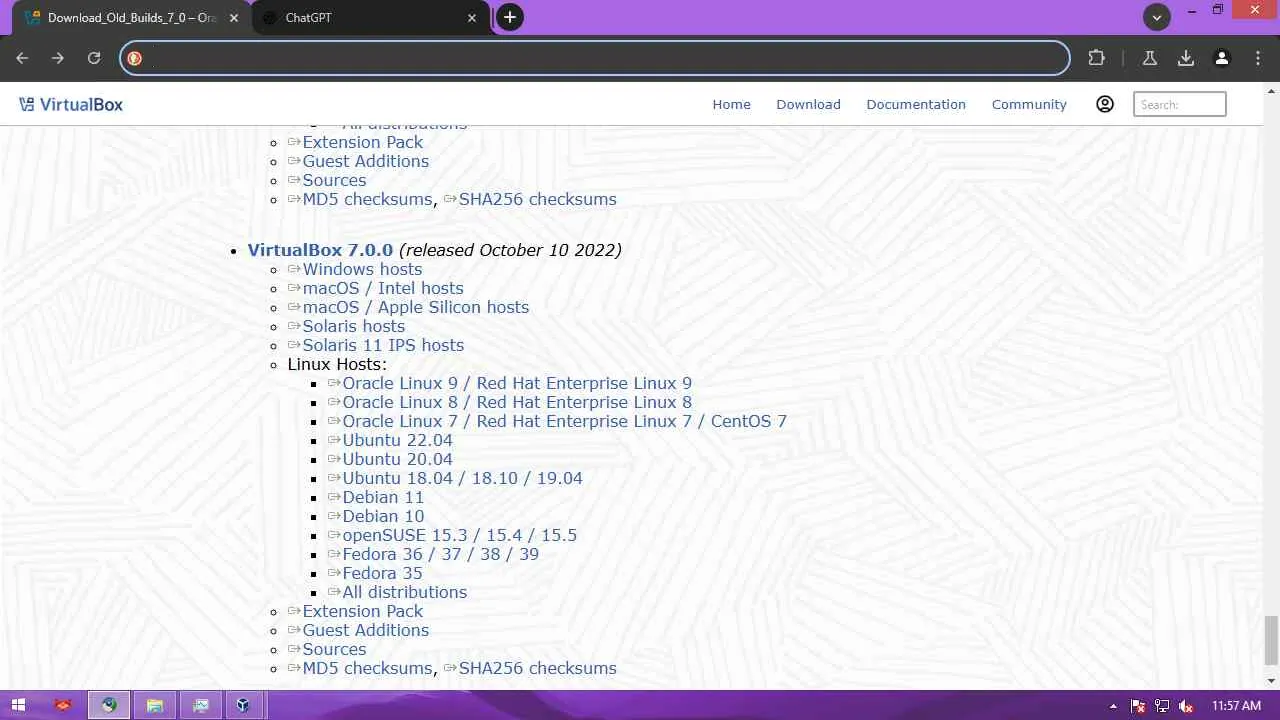Open the Windows Start menu
The height and width of the screenshot is (720, 1280).
point(18,705)
